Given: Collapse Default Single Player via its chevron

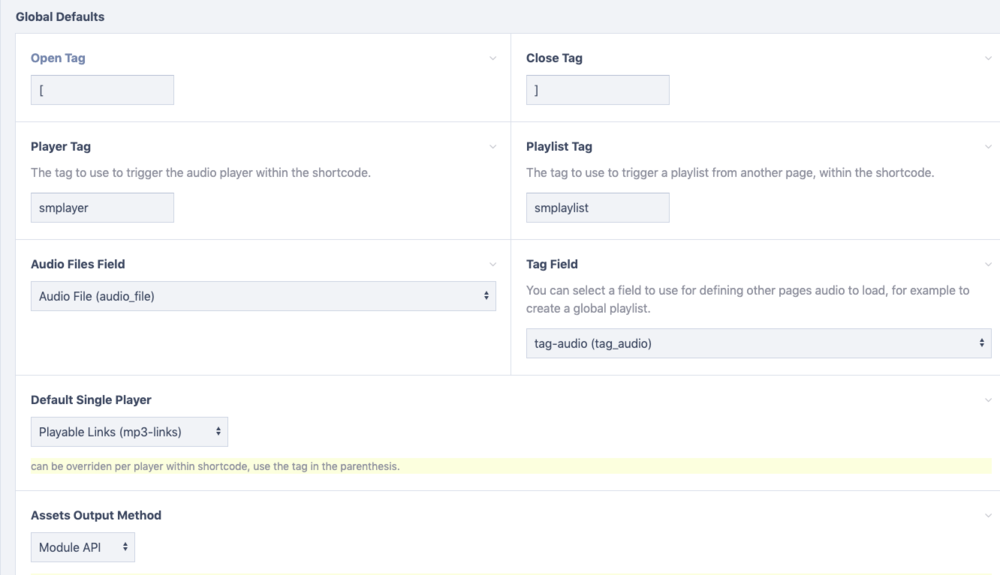Looking at the screenshot, I should [x=988, y=400].
